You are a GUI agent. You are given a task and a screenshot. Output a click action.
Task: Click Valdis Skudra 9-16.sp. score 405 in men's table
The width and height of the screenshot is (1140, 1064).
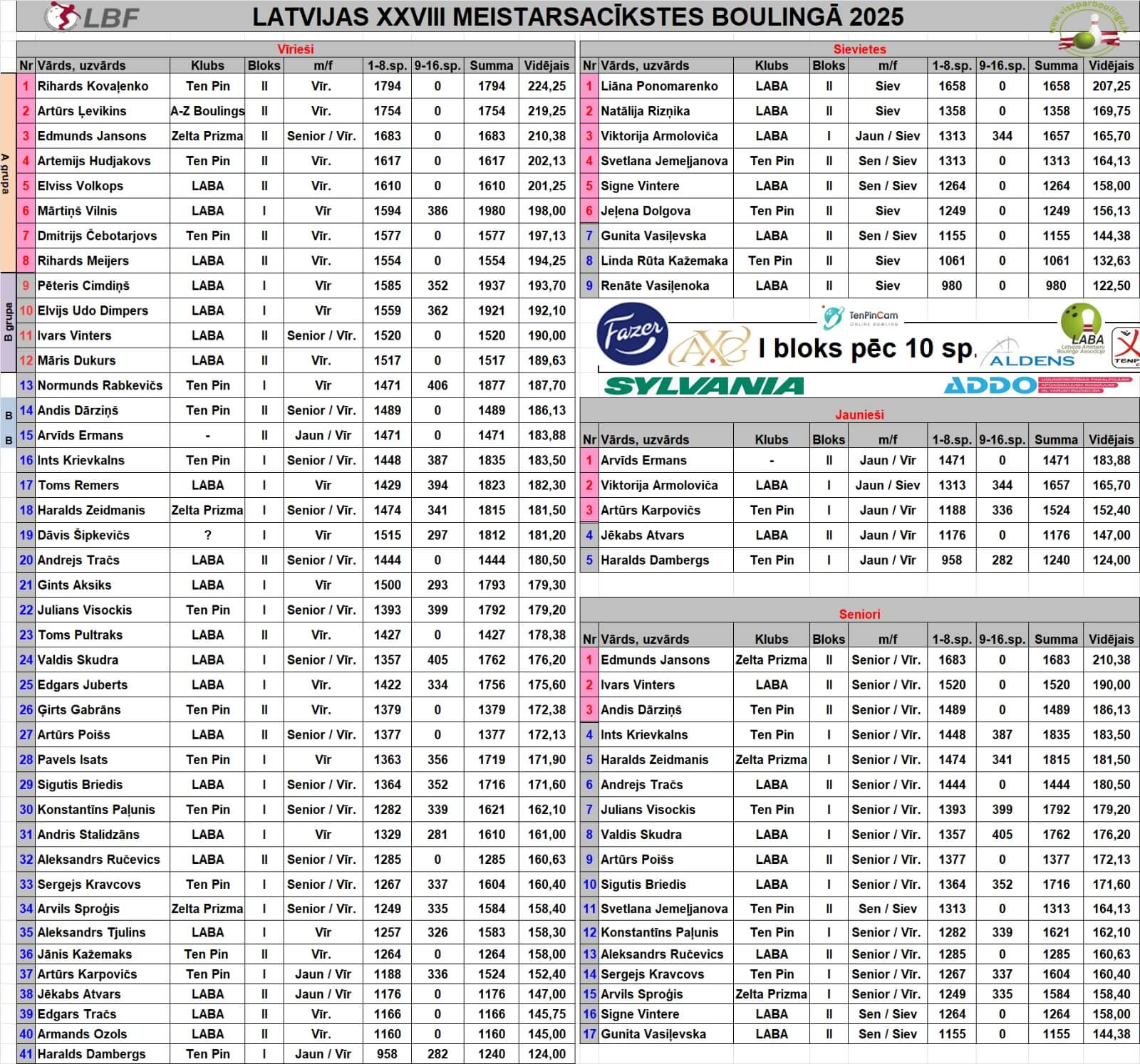coord(437,659)
